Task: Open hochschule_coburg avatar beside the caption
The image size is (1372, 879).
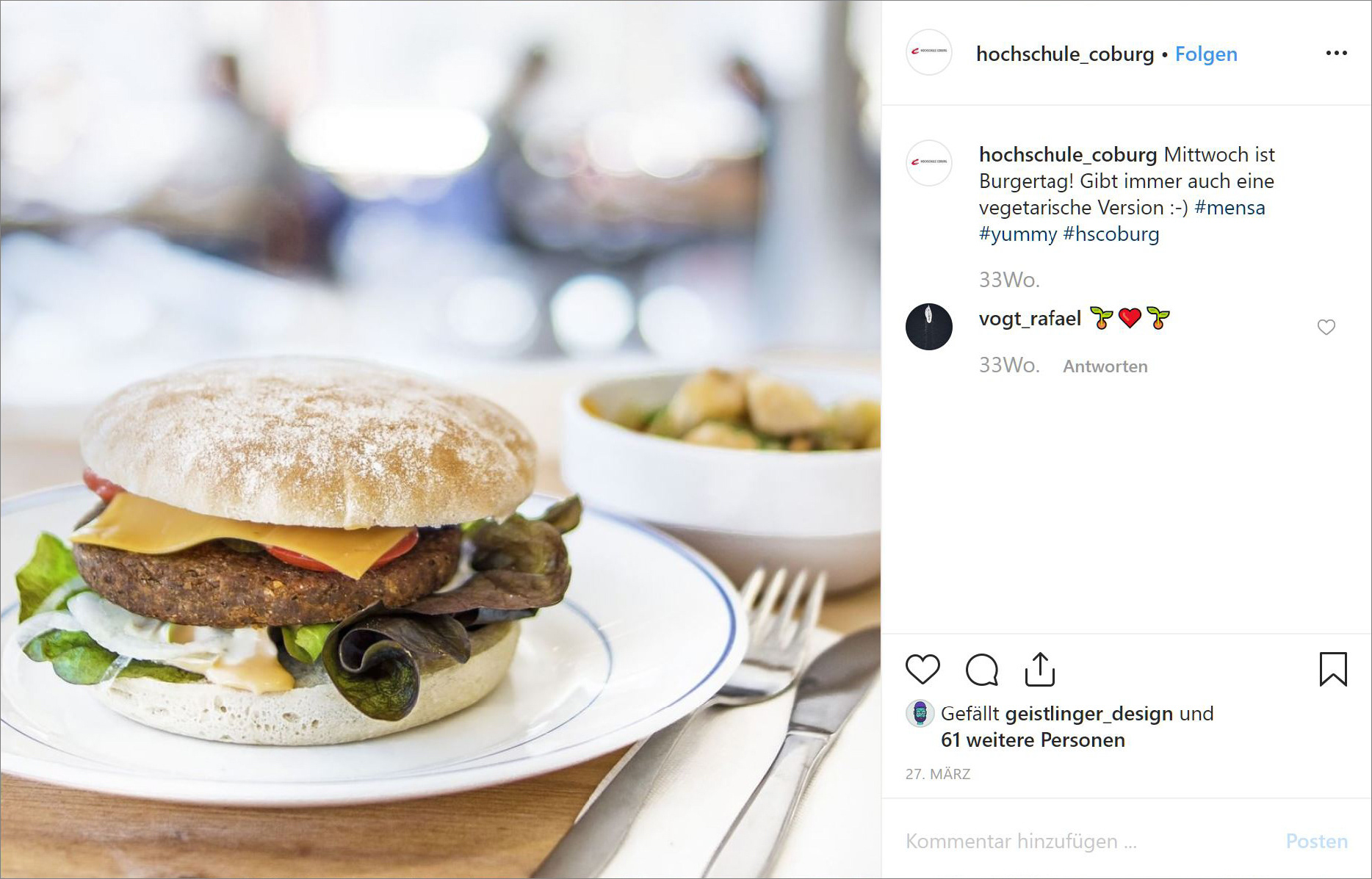Action: click(929, 163)
